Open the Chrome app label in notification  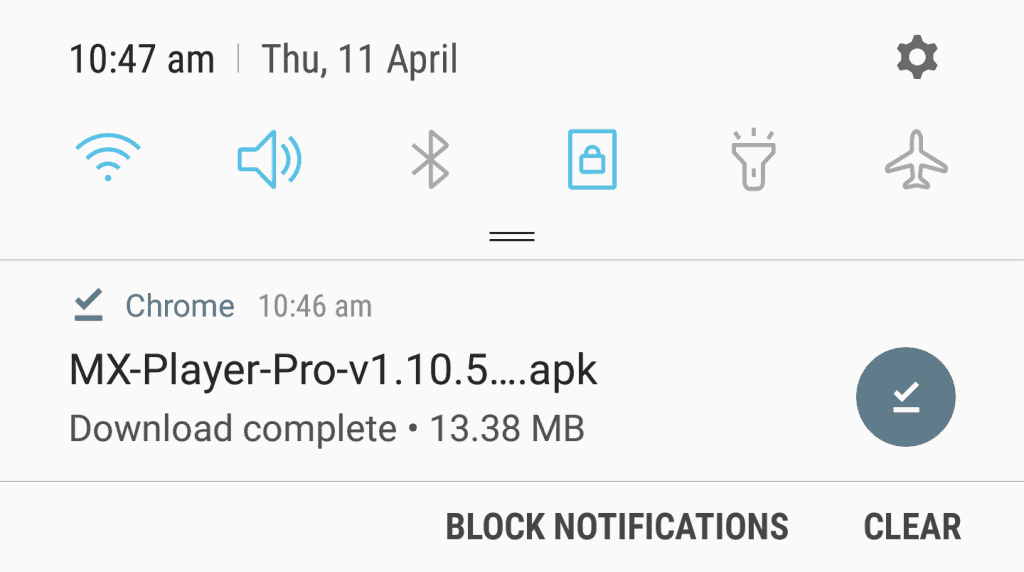(x=180, y=306)
